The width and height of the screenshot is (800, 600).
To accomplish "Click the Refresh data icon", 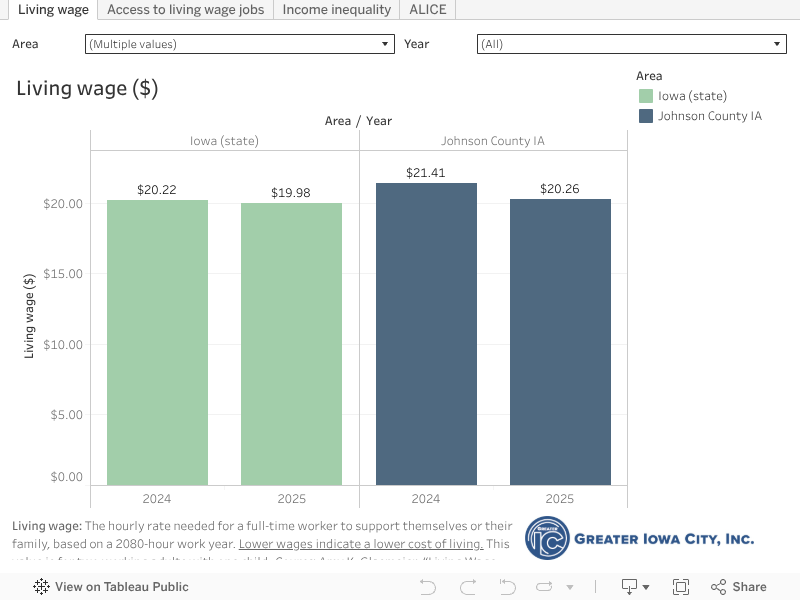I will tap(546, 587).
